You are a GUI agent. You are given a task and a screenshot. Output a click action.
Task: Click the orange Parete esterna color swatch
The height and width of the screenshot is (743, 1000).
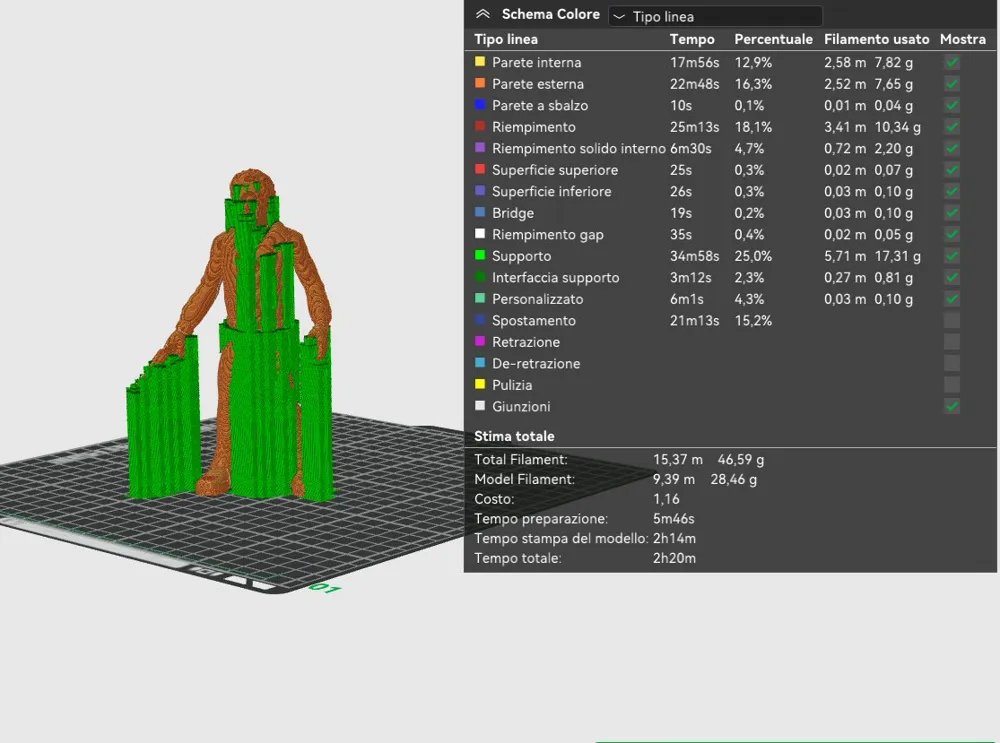tap(480, 84)
